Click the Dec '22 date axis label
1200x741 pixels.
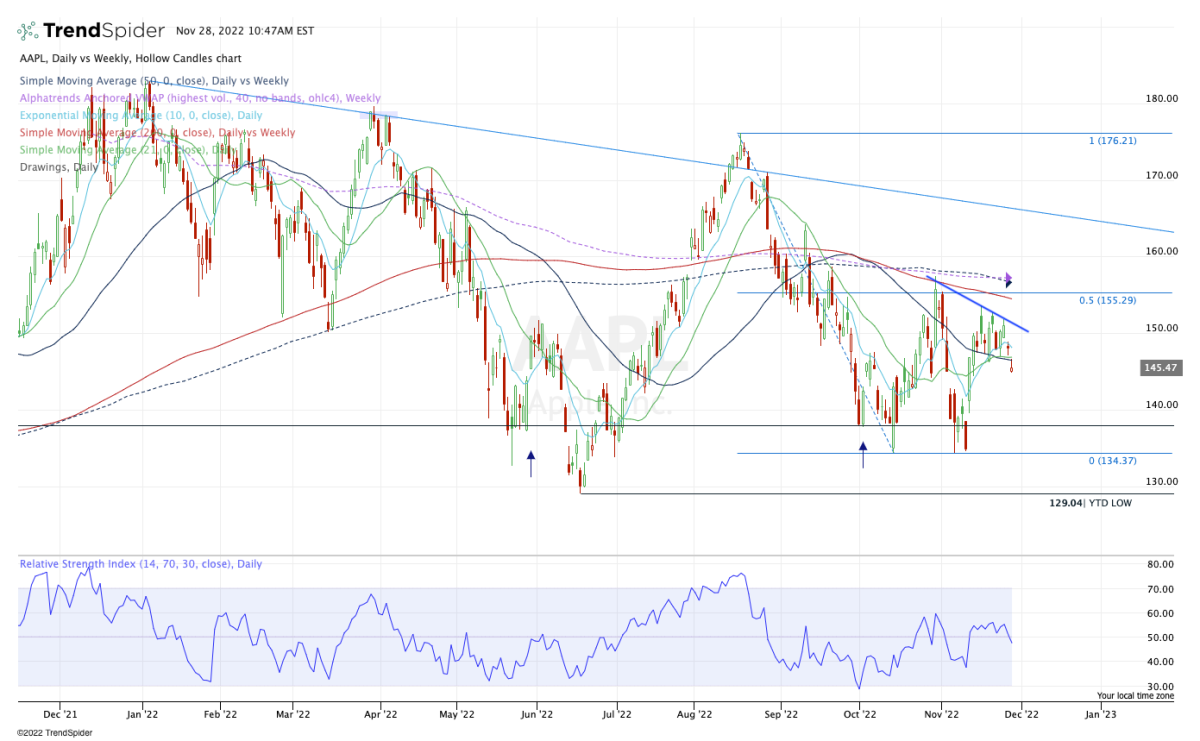coord(1022,715)
